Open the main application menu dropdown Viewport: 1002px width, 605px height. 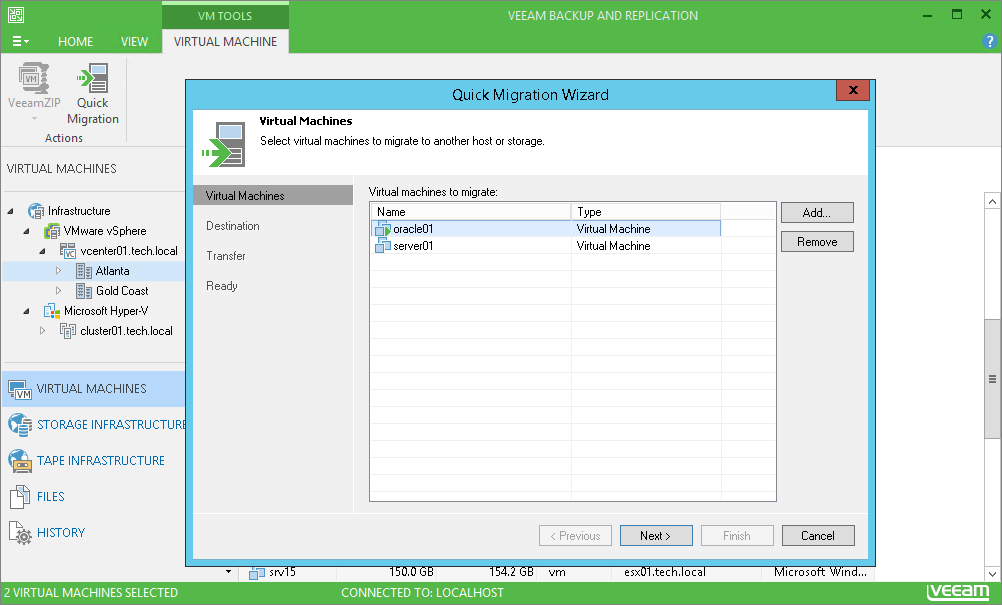coord(20,42)
